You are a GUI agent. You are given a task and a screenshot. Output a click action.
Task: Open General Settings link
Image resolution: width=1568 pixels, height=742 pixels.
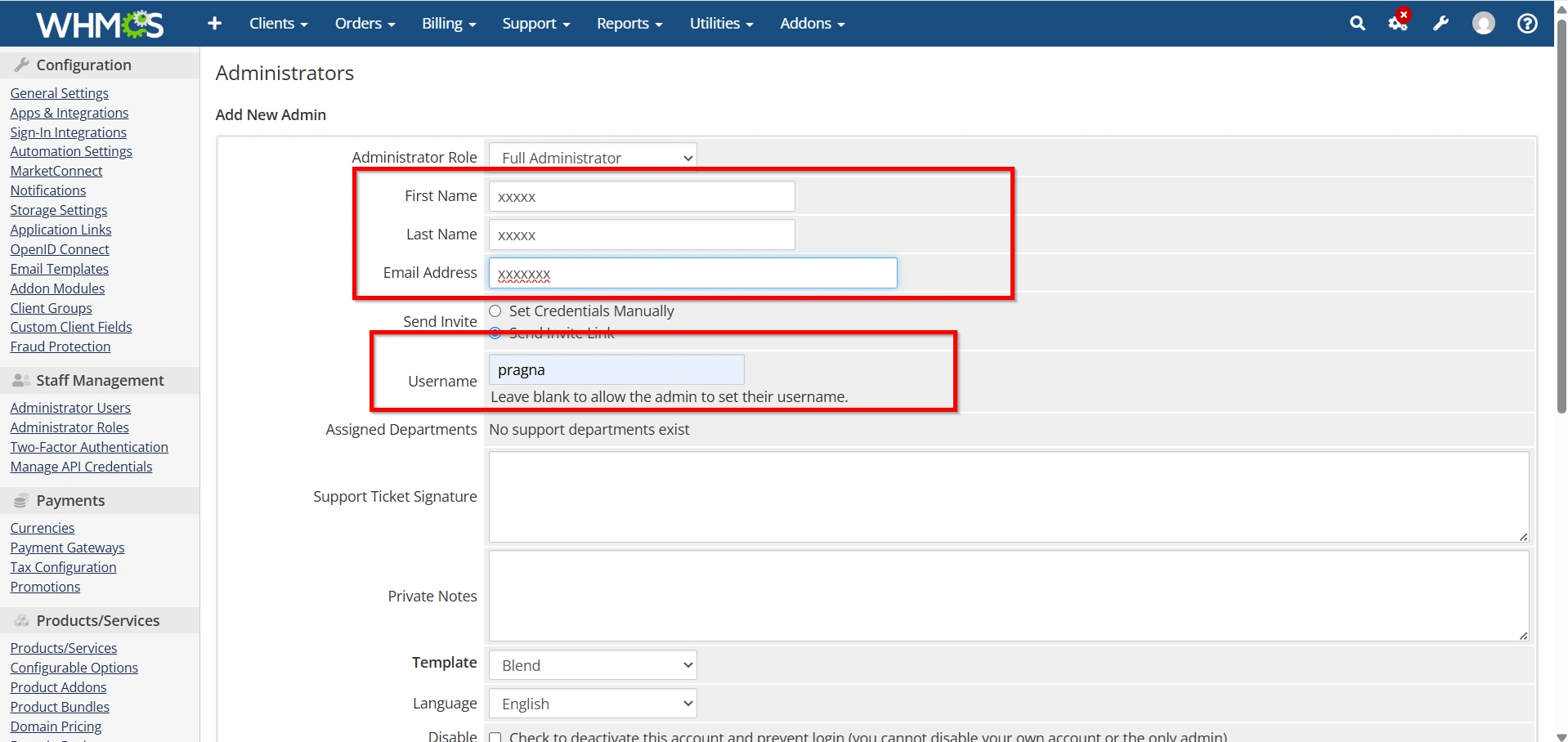pyautogui.click(x=60, y=93)
